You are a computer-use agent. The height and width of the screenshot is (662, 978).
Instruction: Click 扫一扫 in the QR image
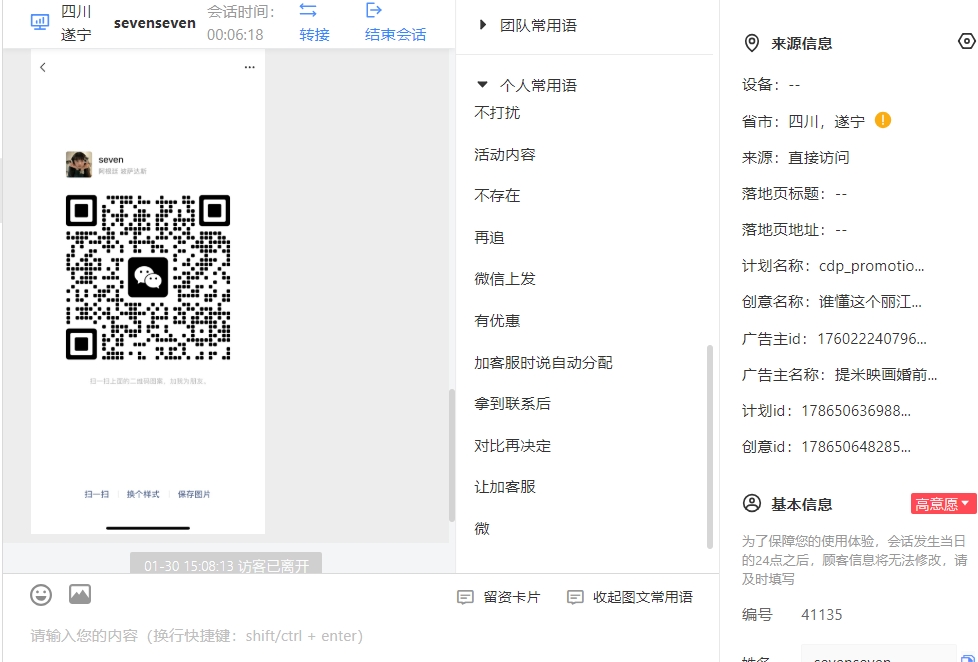coord(97,494)
